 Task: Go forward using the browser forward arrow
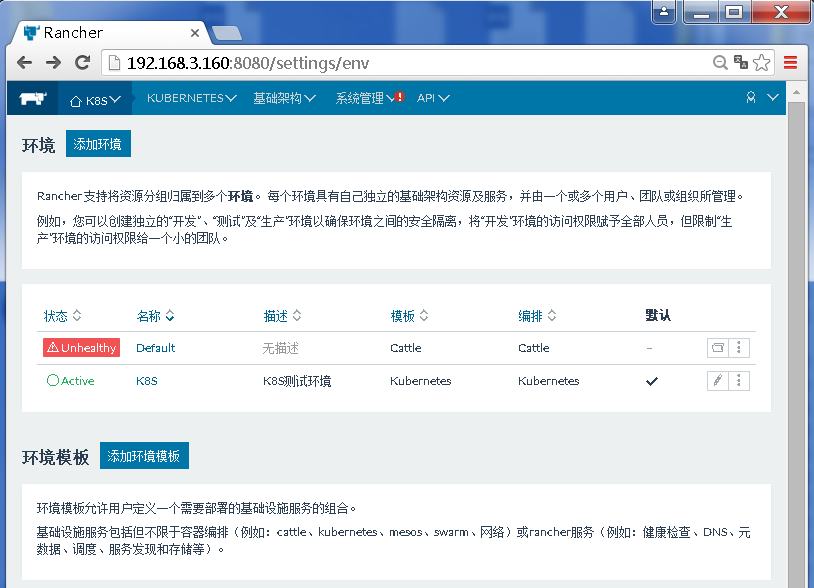pos(53,63)
